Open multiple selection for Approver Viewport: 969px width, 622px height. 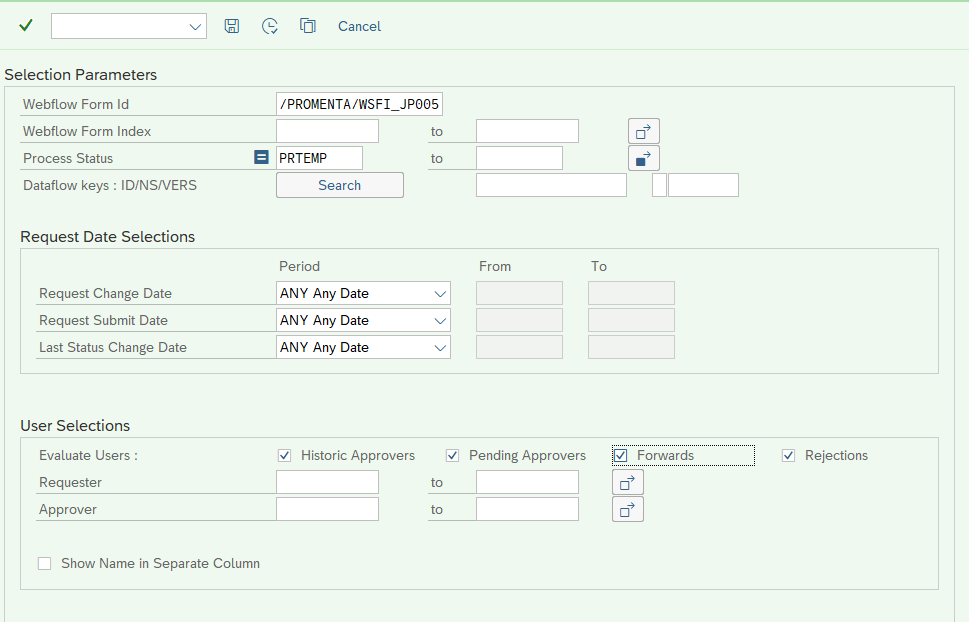pyautogui.click(x=627, y=509)
